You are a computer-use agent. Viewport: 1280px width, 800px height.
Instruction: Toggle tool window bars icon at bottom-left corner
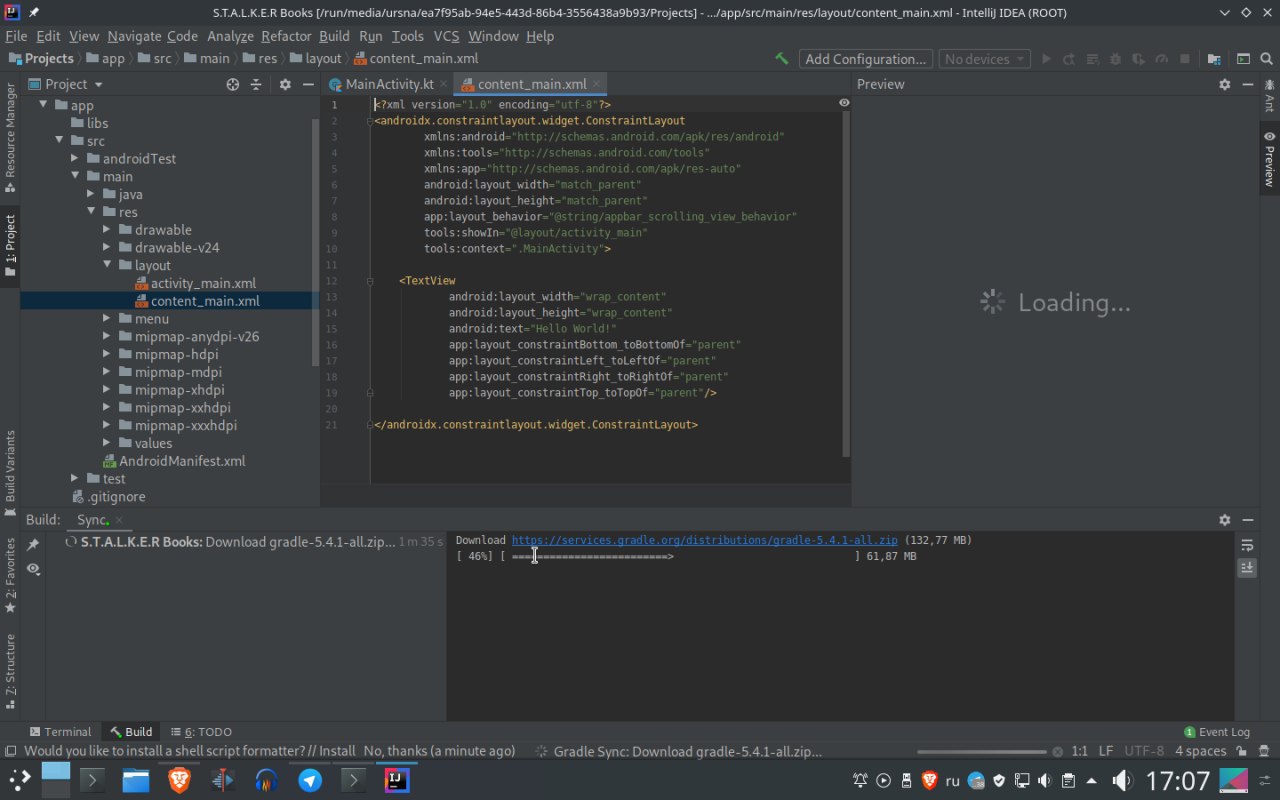tap(10, 751)
